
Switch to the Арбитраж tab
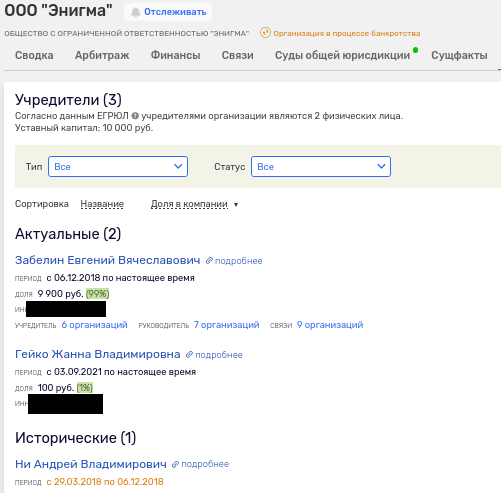(x=102, y=55)
